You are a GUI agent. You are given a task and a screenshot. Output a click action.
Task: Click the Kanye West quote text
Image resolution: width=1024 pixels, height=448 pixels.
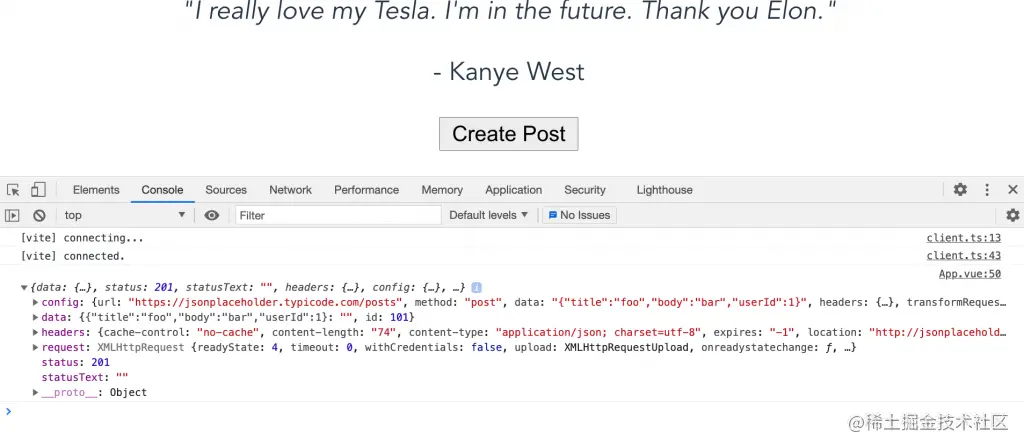(510, 11)
